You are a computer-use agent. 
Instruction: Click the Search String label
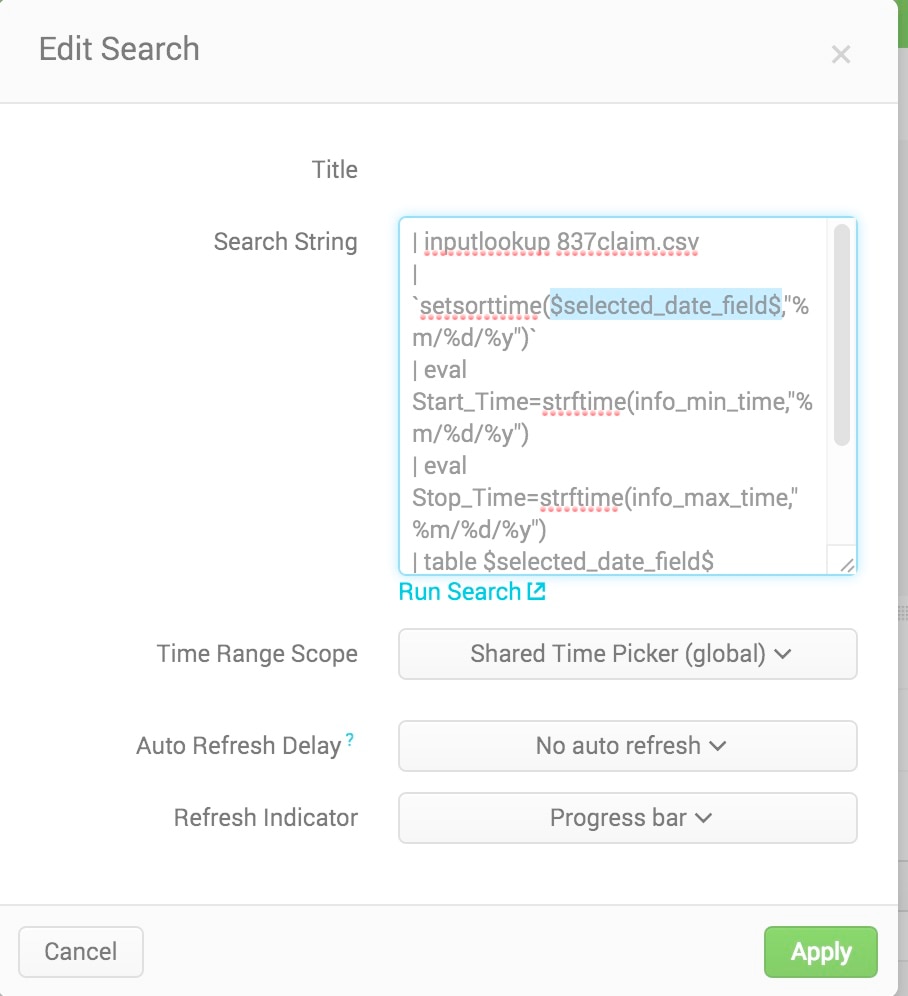click(x=285, y=242)
